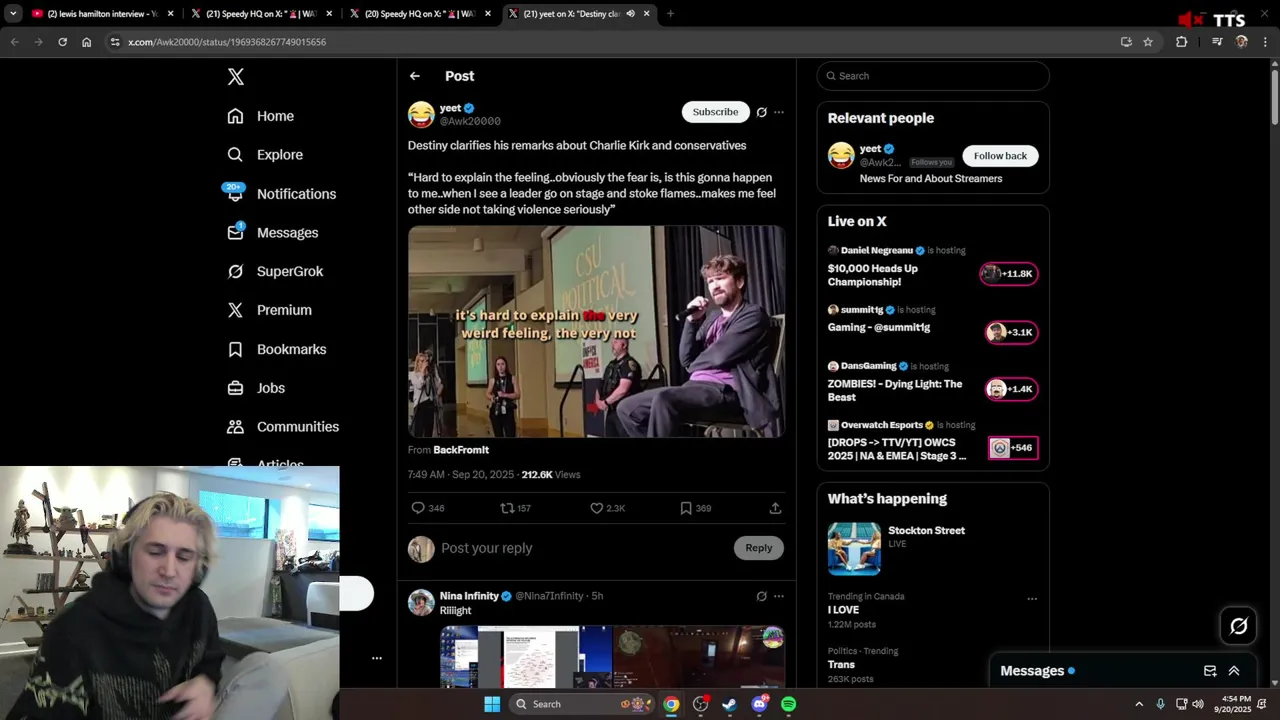Image resolution: width=1280 pixels, height=720 pixels.
Task: Open Nina Infinity's profile name
Action: (x=469, y=596)
